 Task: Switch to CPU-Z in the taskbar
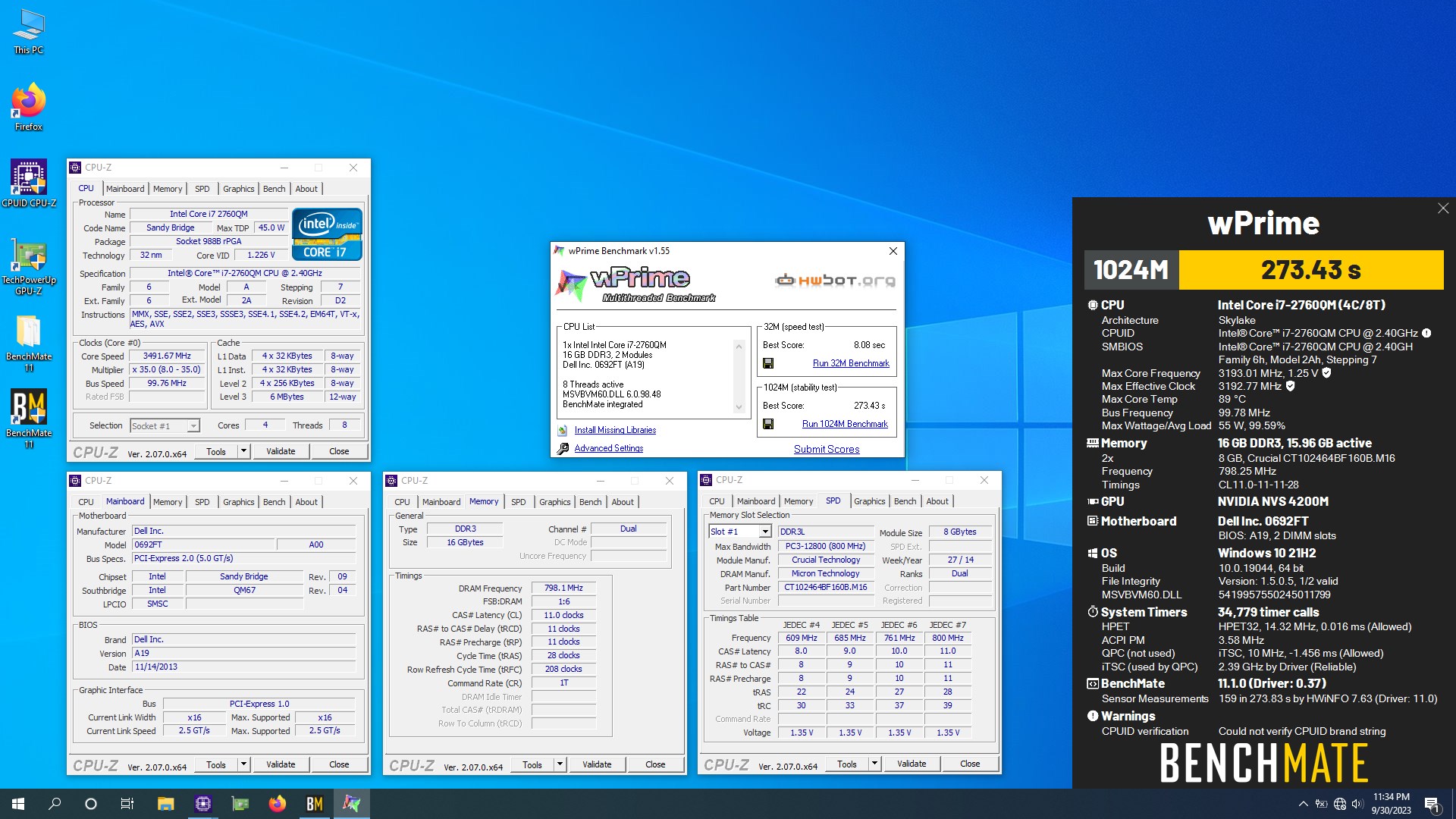[x=202, y=804]
